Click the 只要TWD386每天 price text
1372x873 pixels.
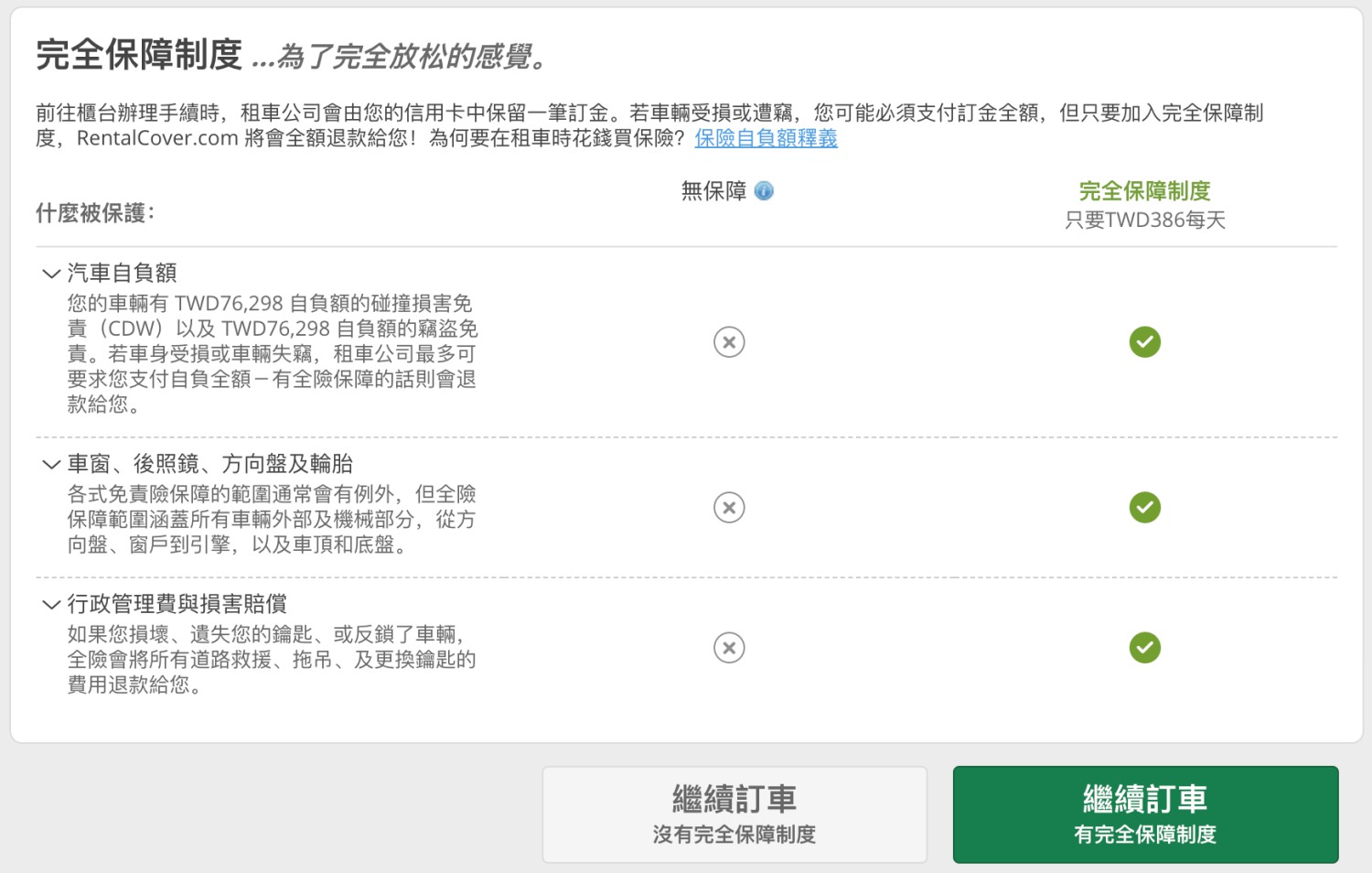tap(1144, 220)
